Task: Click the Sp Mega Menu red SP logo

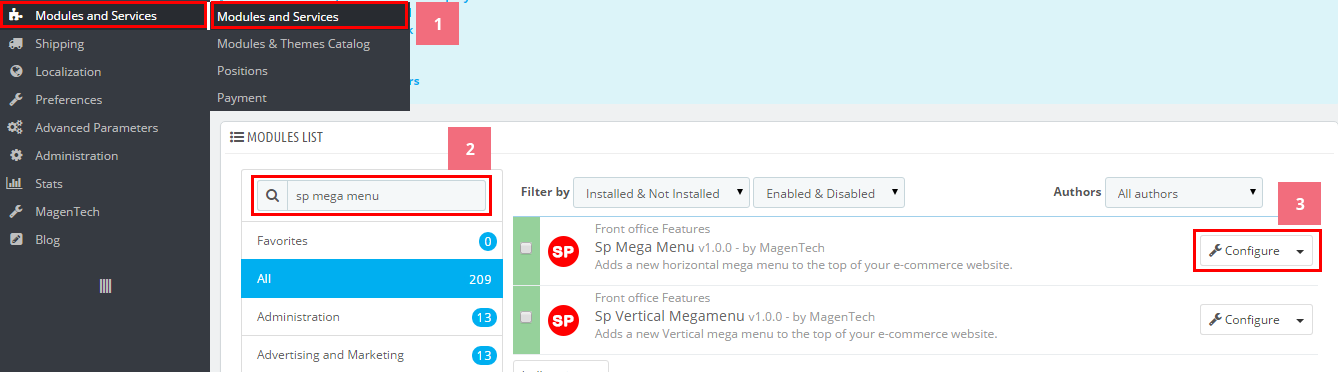Action: click(564, 249)
